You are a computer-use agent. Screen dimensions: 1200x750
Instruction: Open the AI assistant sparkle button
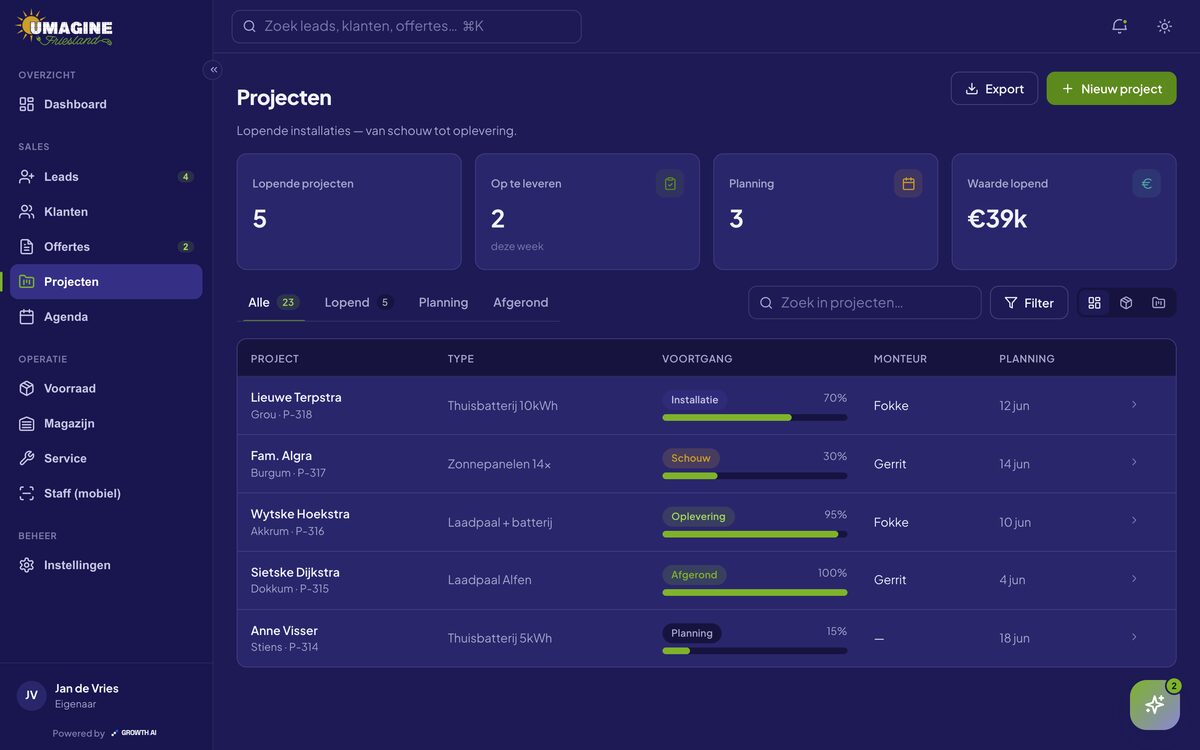pos(1155,705)
